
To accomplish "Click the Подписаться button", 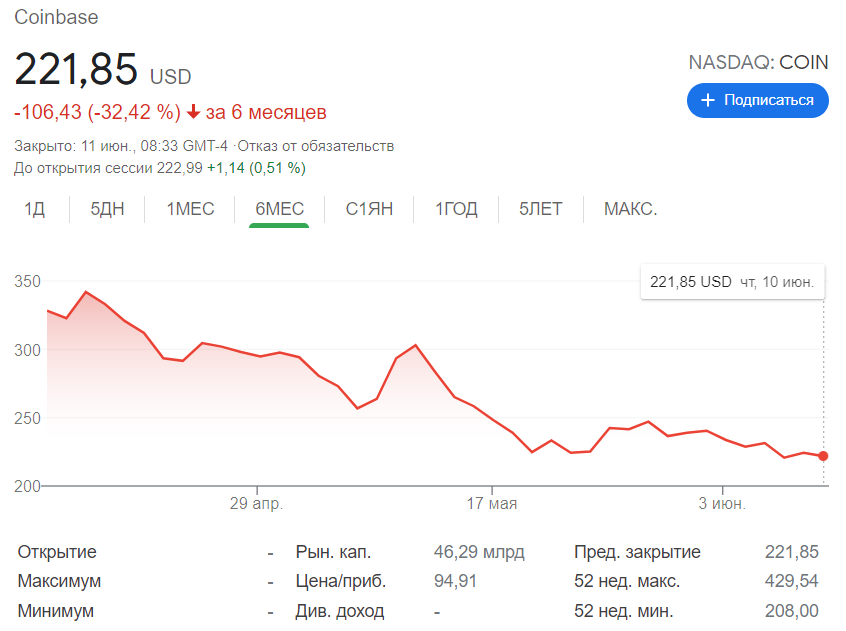I will coord(757,100).
